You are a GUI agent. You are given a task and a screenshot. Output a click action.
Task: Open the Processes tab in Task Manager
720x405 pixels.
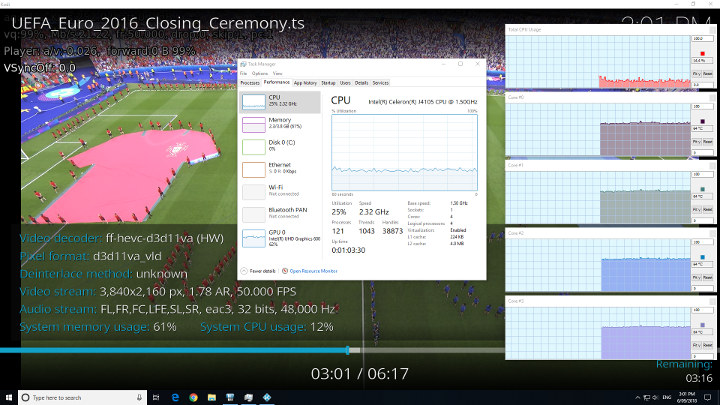(x=250, y=83)
